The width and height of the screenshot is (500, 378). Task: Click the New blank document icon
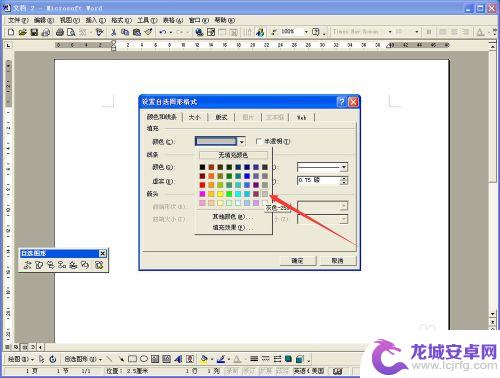tap(11, 32)
